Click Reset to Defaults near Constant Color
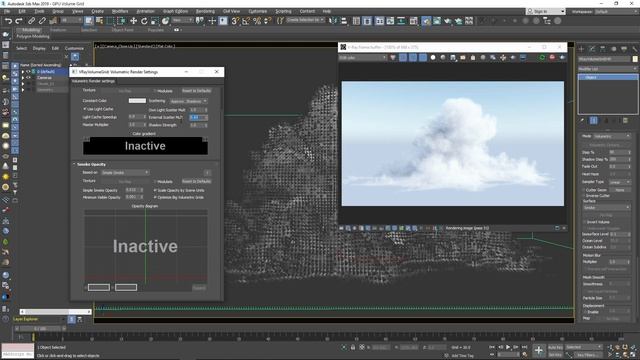 (196, 91)
